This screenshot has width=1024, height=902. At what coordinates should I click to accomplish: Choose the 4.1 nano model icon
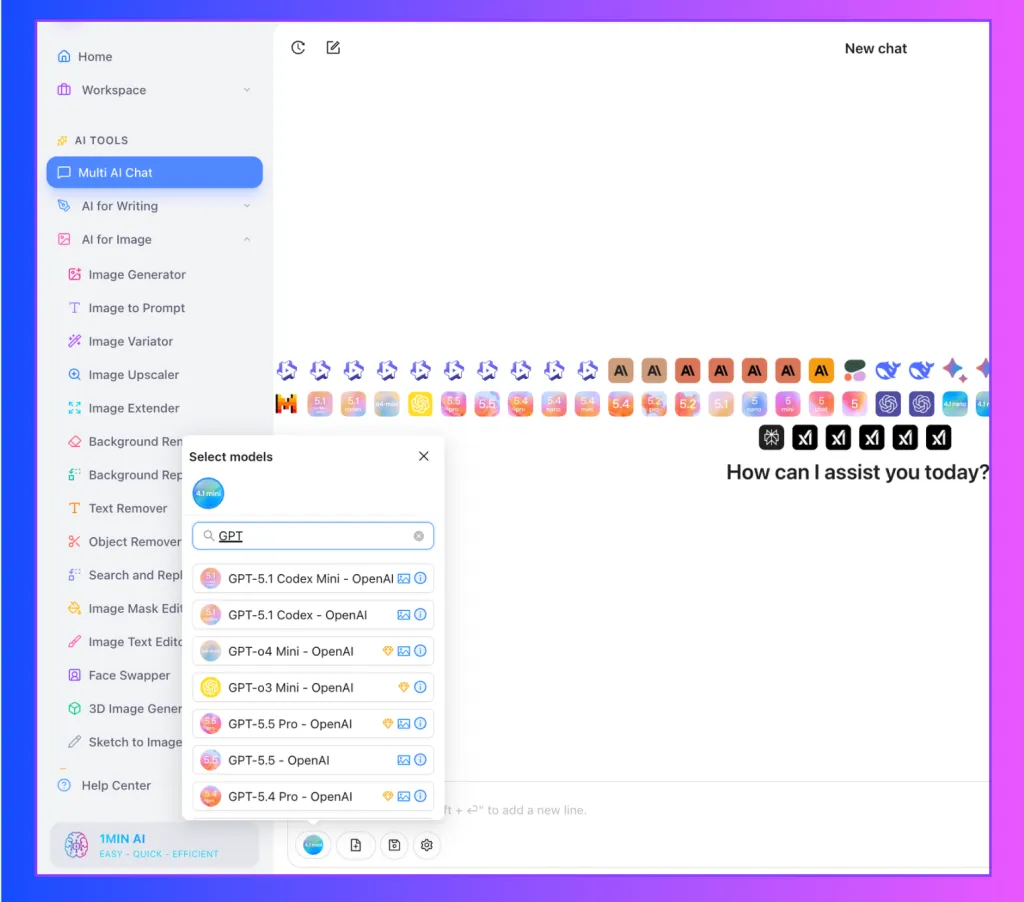click(954, 404)
